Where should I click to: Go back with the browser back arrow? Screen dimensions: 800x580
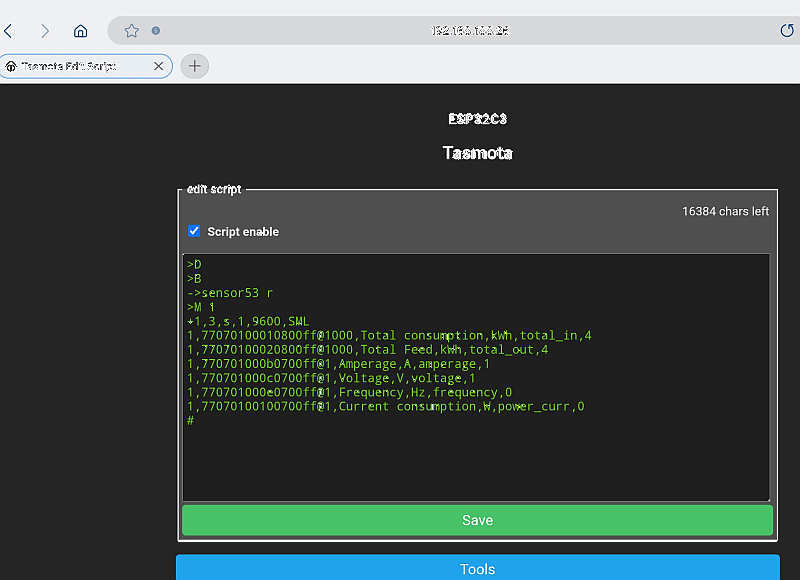click(8, 31)
